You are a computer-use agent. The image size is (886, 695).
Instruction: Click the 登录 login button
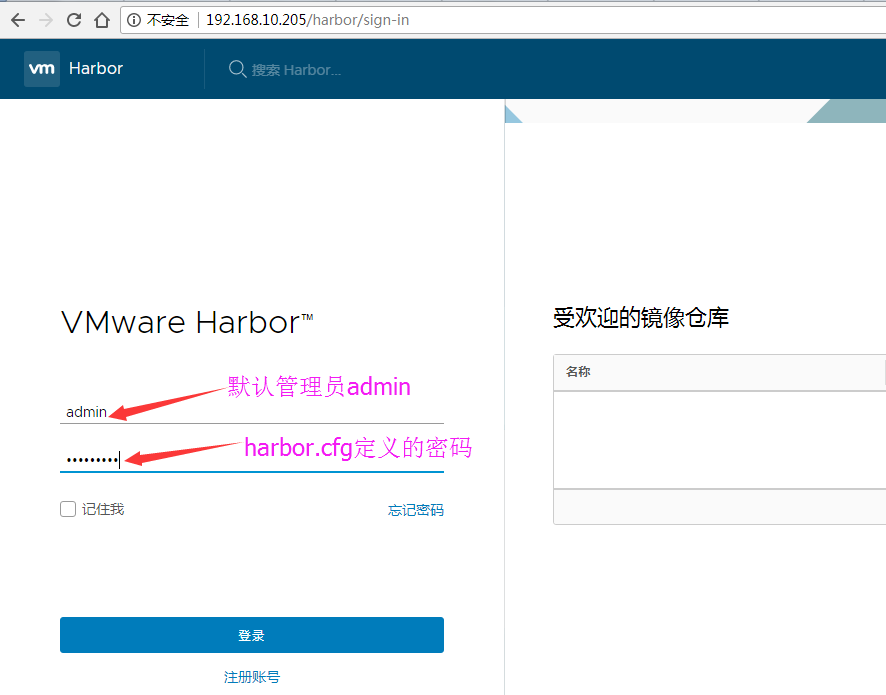coord(251,635)
